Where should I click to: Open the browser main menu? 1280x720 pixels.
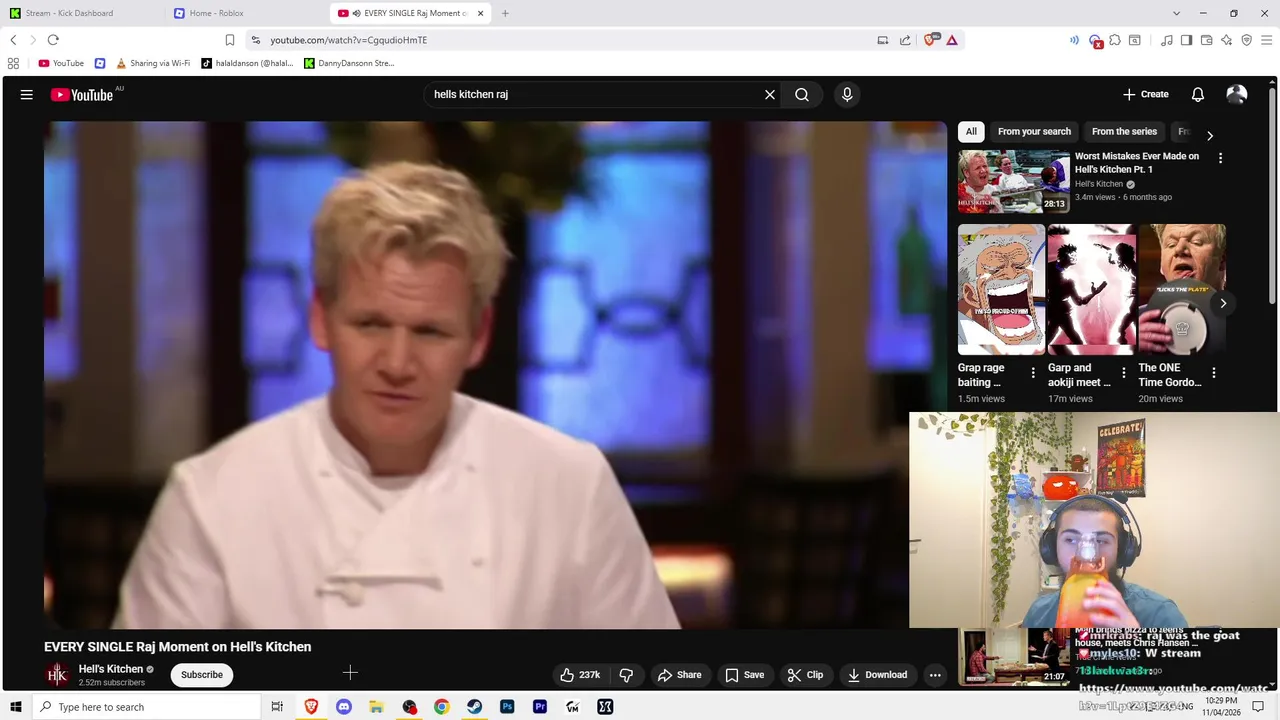1267,40
